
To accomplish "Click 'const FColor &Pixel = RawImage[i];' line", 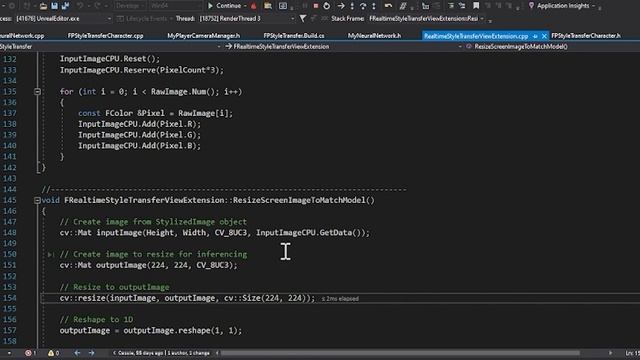I will coord(155,113).
